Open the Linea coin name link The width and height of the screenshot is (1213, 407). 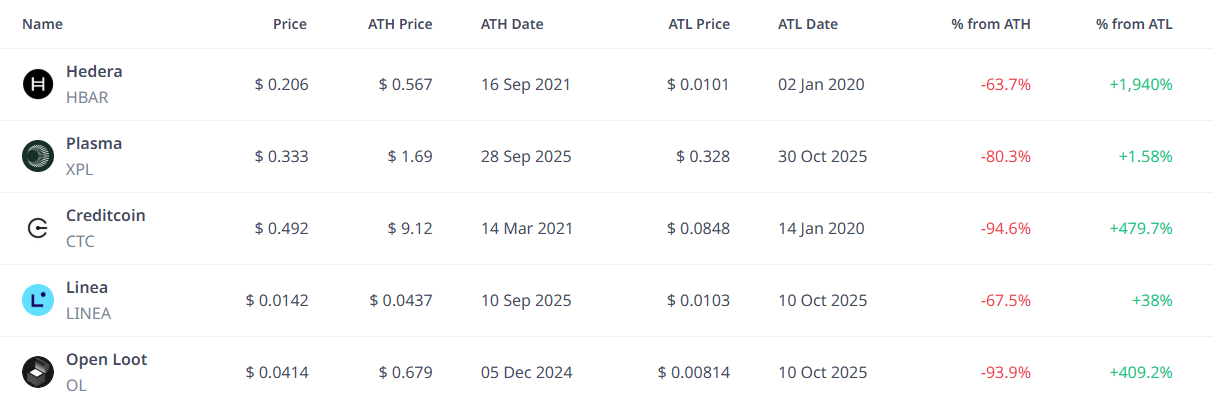click(x=87, y=288)
